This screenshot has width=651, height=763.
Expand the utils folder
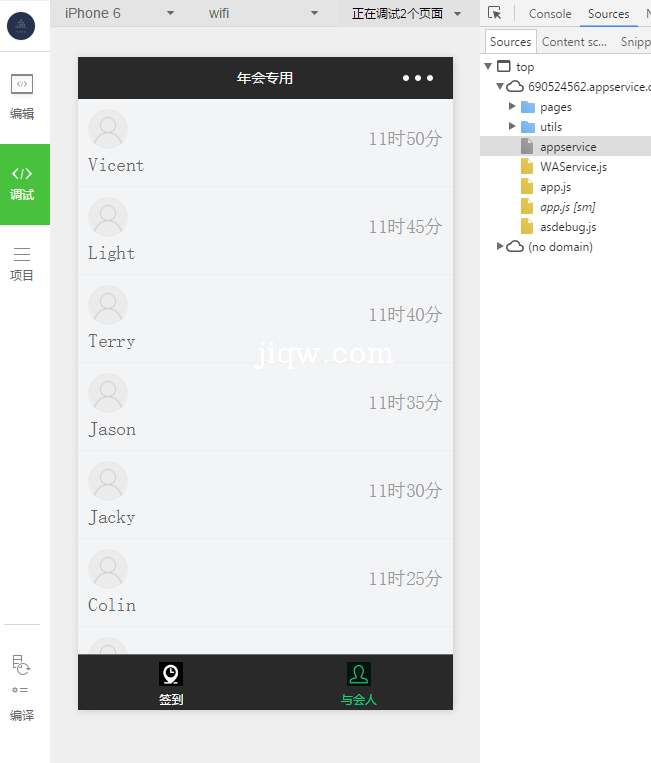pyautogui.click(x=513, y=127)
